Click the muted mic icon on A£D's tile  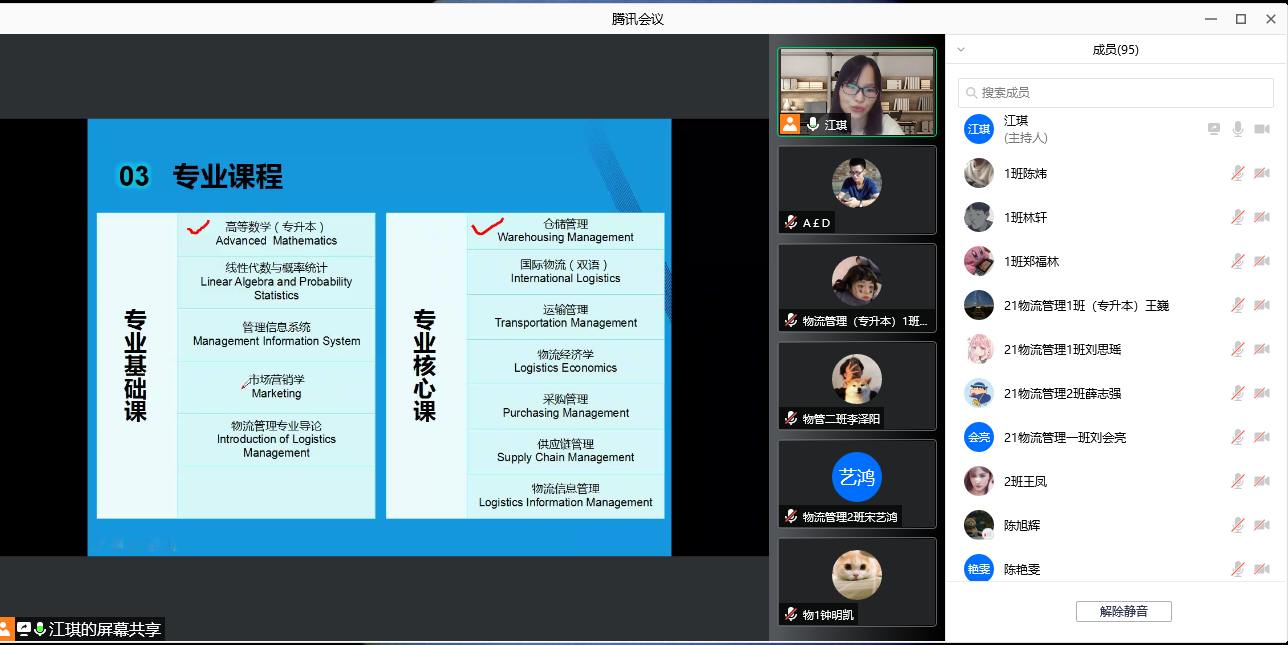click(791, 223)
